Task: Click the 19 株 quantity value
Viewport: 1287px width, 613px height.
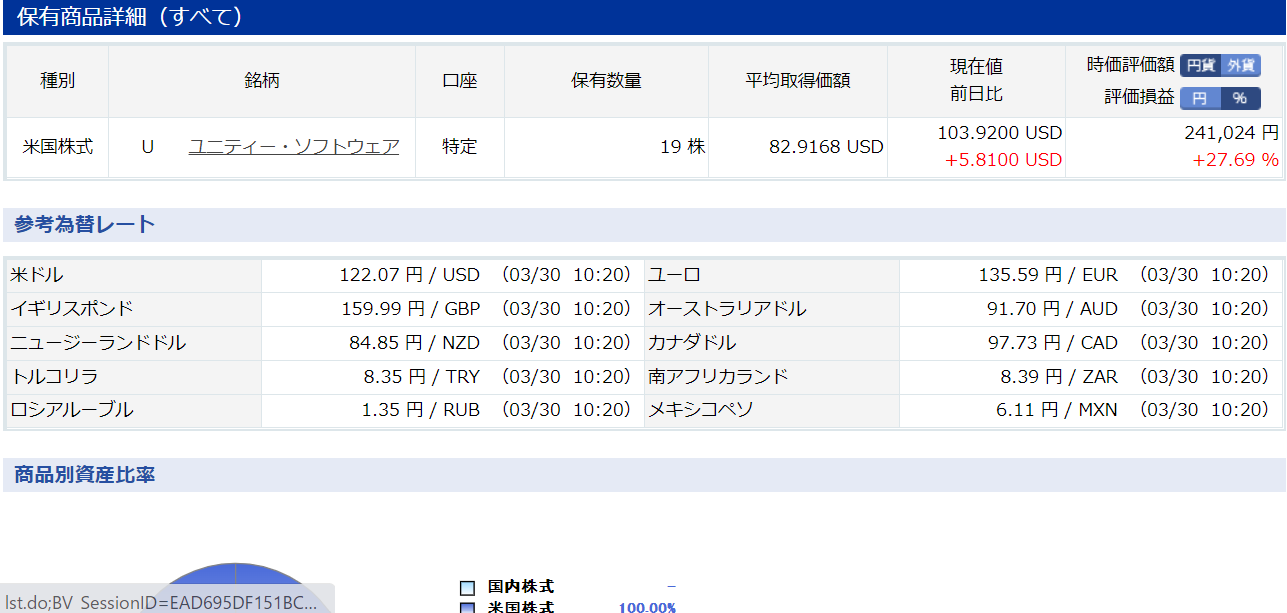Action: click(x=683, y=147)
